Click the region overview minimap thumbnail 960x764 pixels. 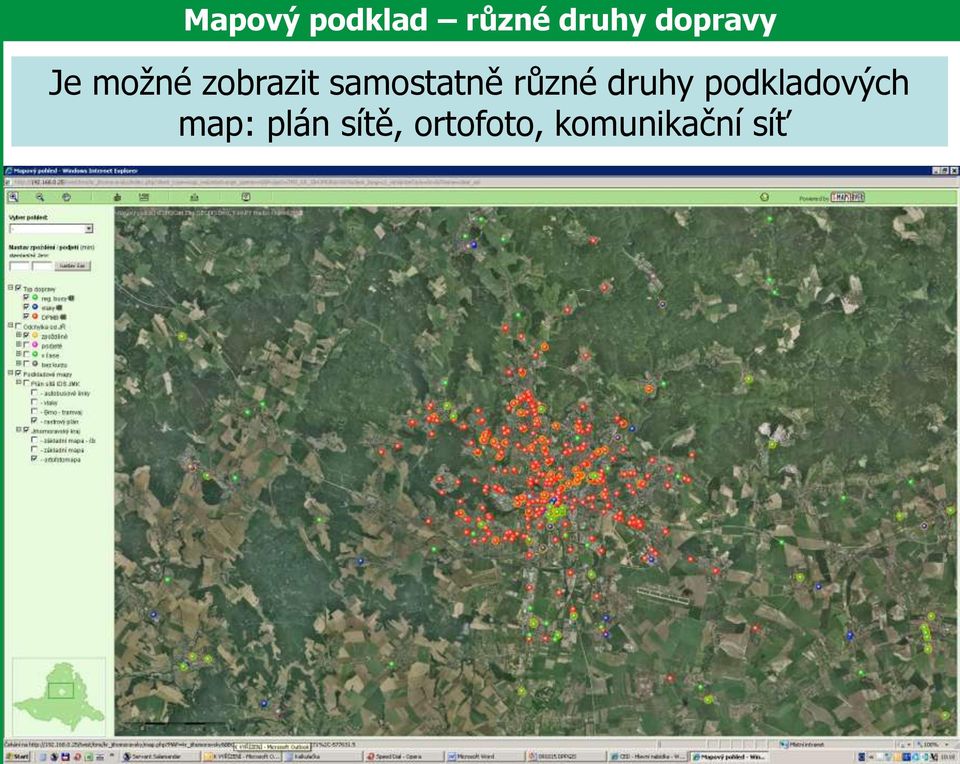tap(59, 695)
